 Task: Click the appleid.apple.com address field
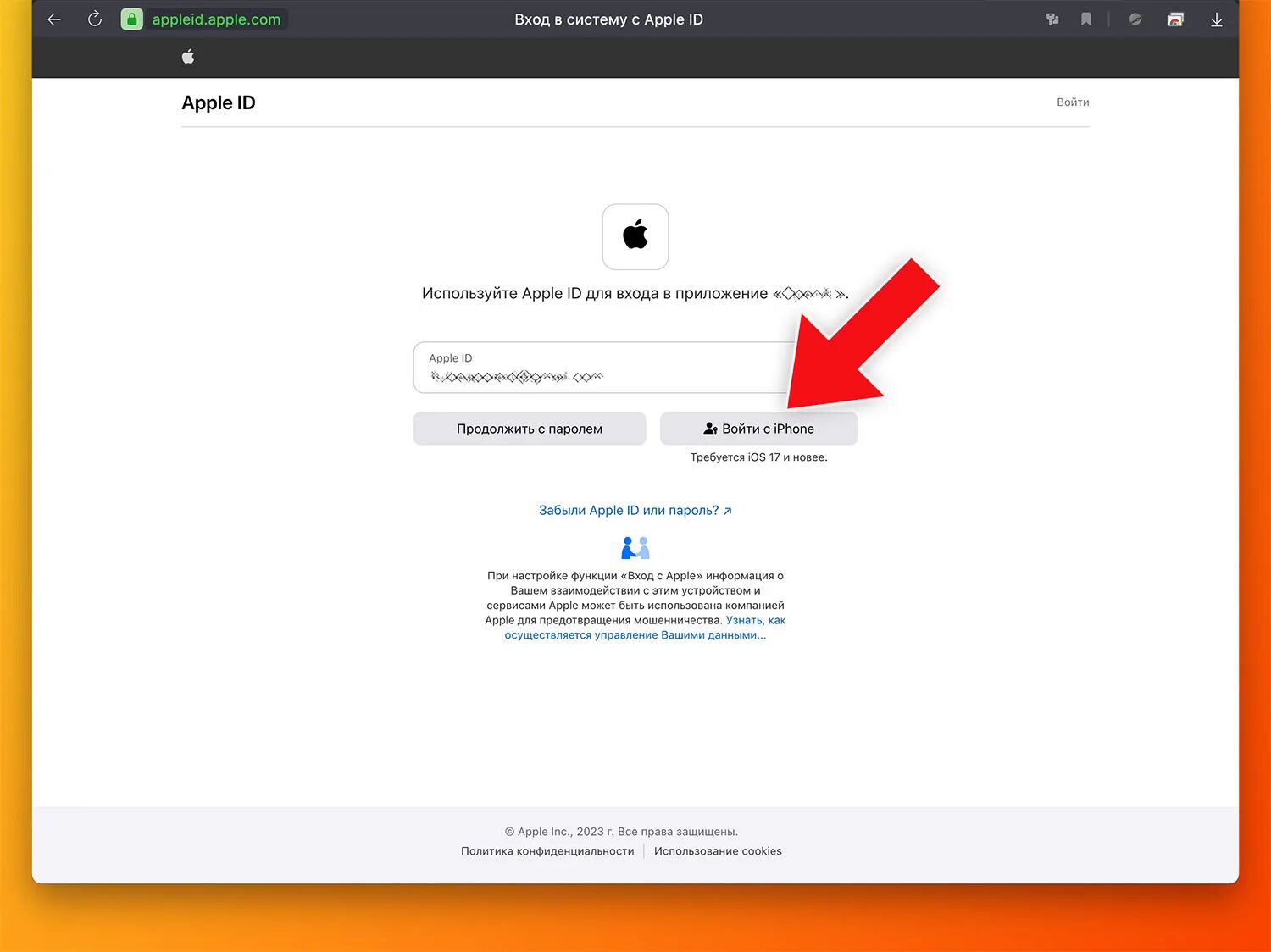click(216, 19)
